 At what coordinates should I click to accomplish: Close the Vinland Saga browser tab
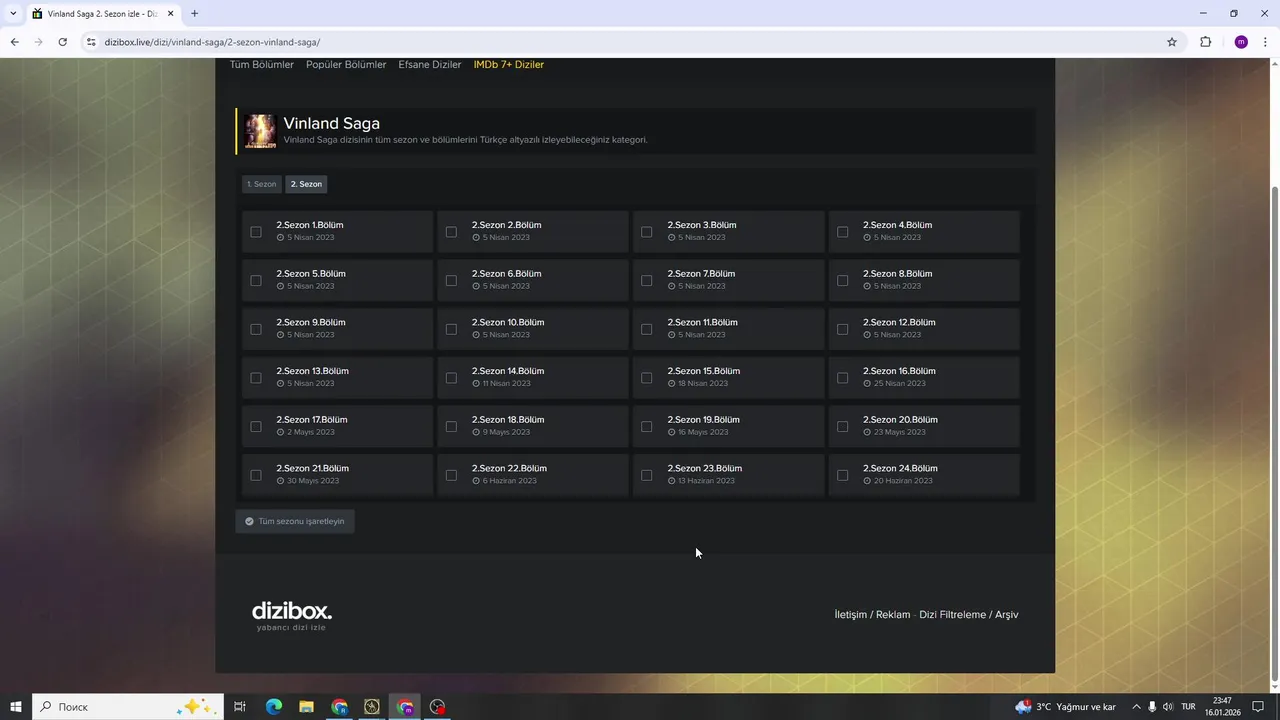(170, 14)
